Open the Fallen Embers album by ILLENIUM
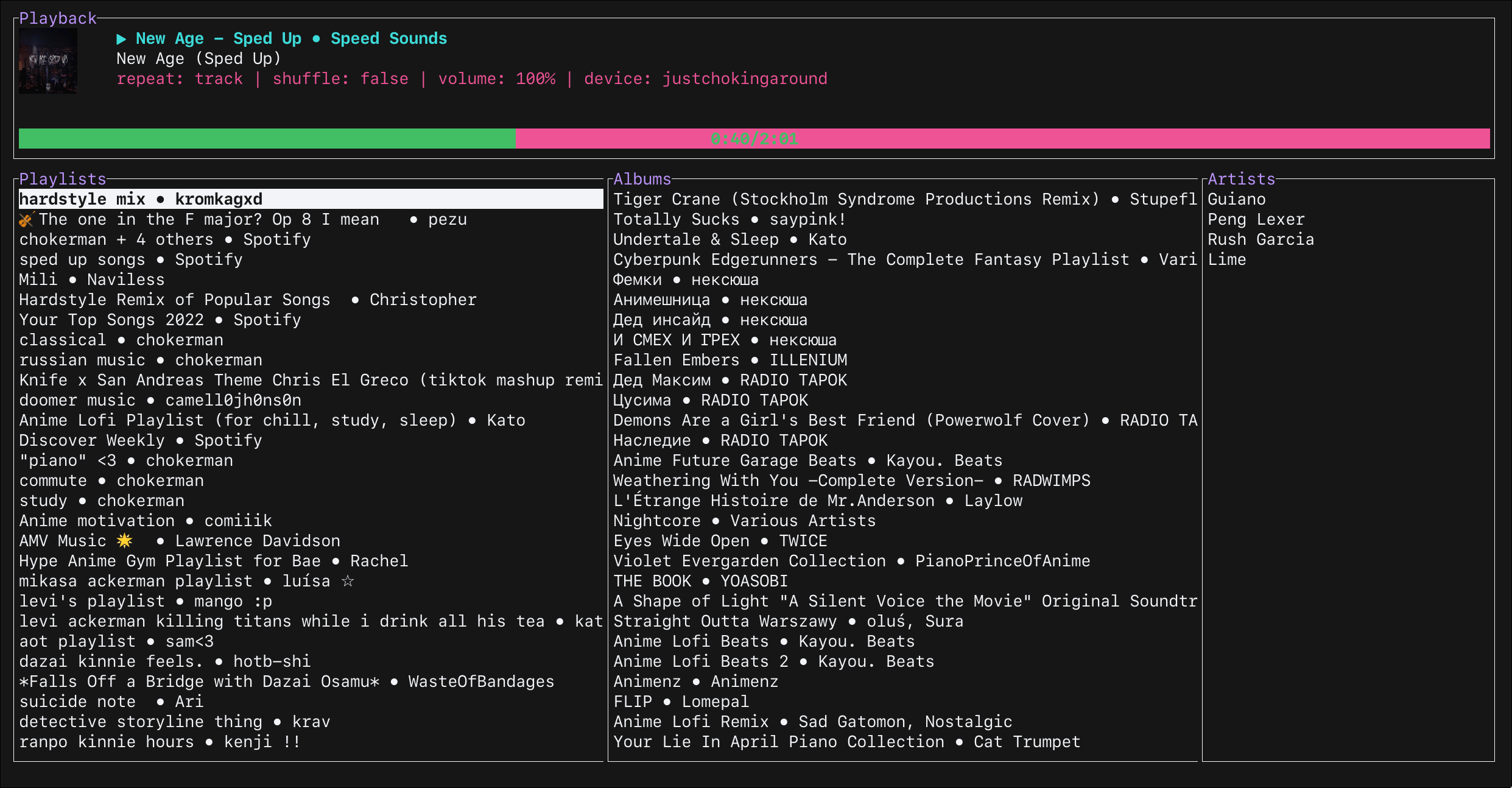1512x788 pixels. (x=730, y=360)
